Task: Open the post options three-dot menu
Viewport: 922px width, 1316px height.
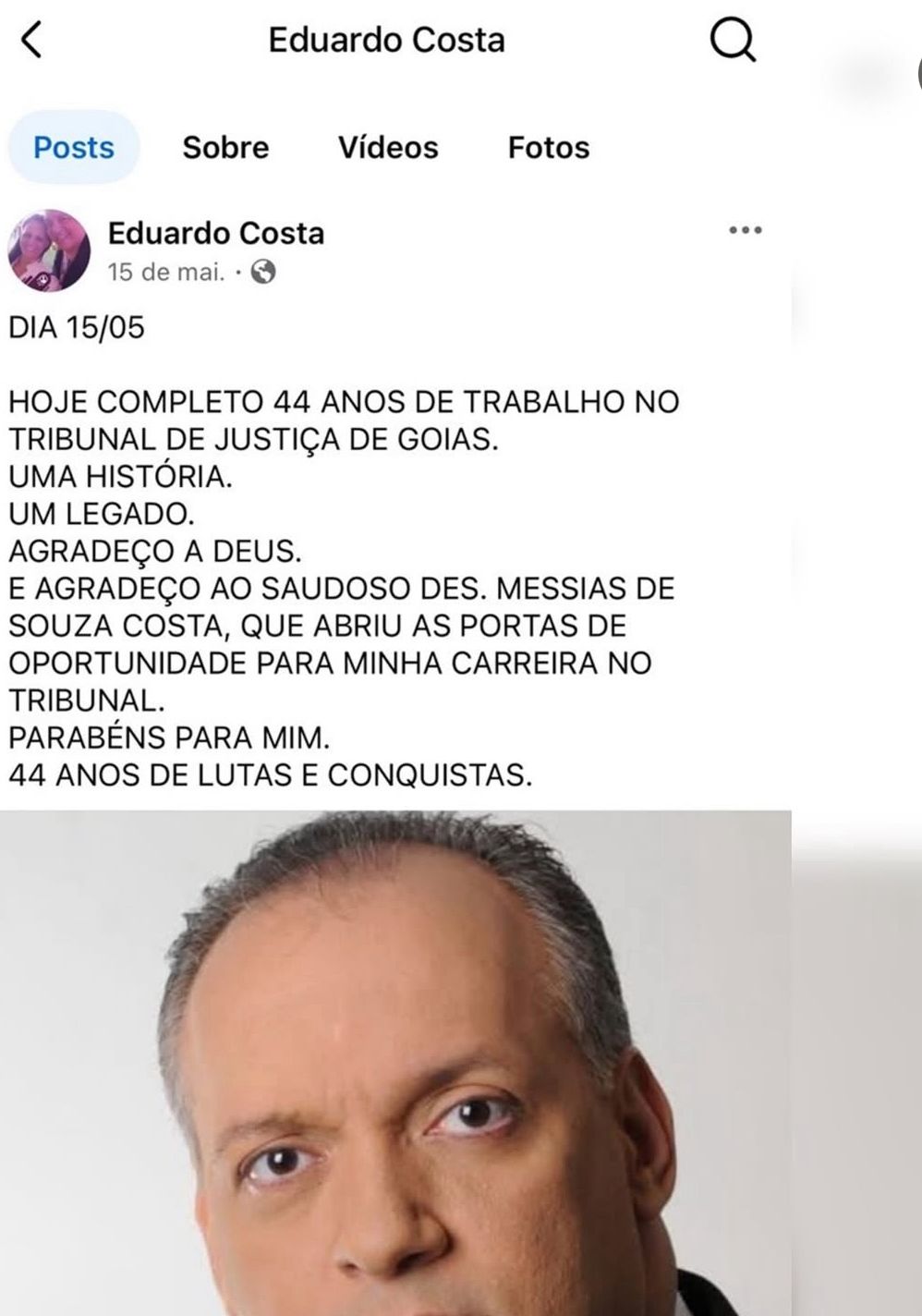Action: click(745, 230)
